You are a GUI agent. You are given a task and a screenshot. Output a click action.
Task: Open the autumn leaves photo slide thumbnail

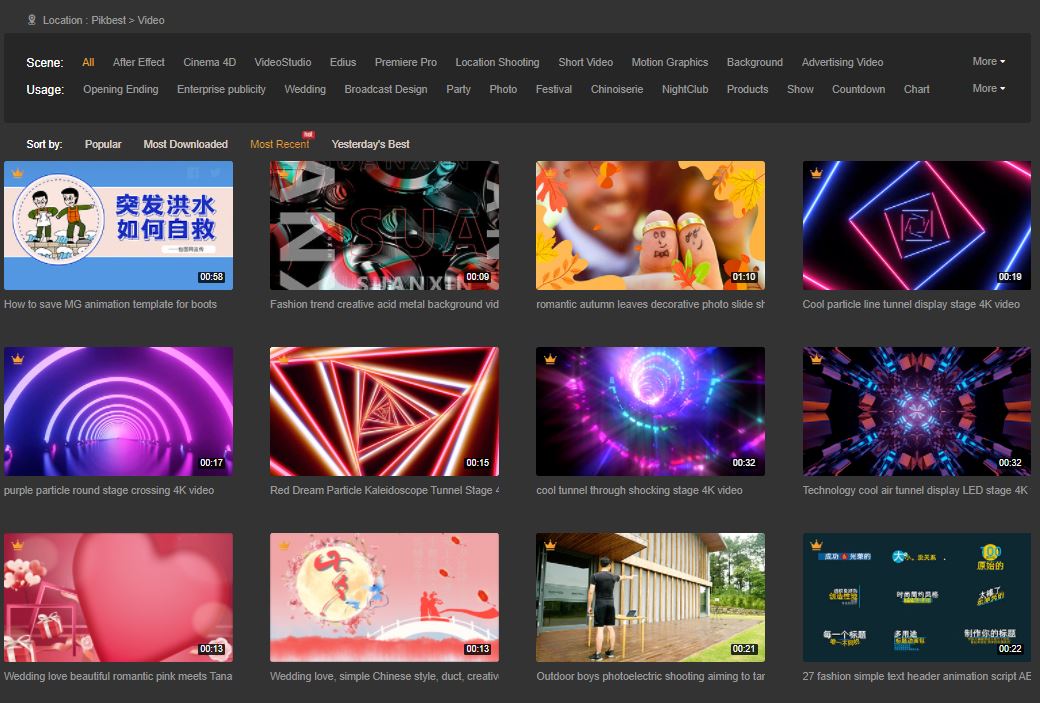[650, 225]
